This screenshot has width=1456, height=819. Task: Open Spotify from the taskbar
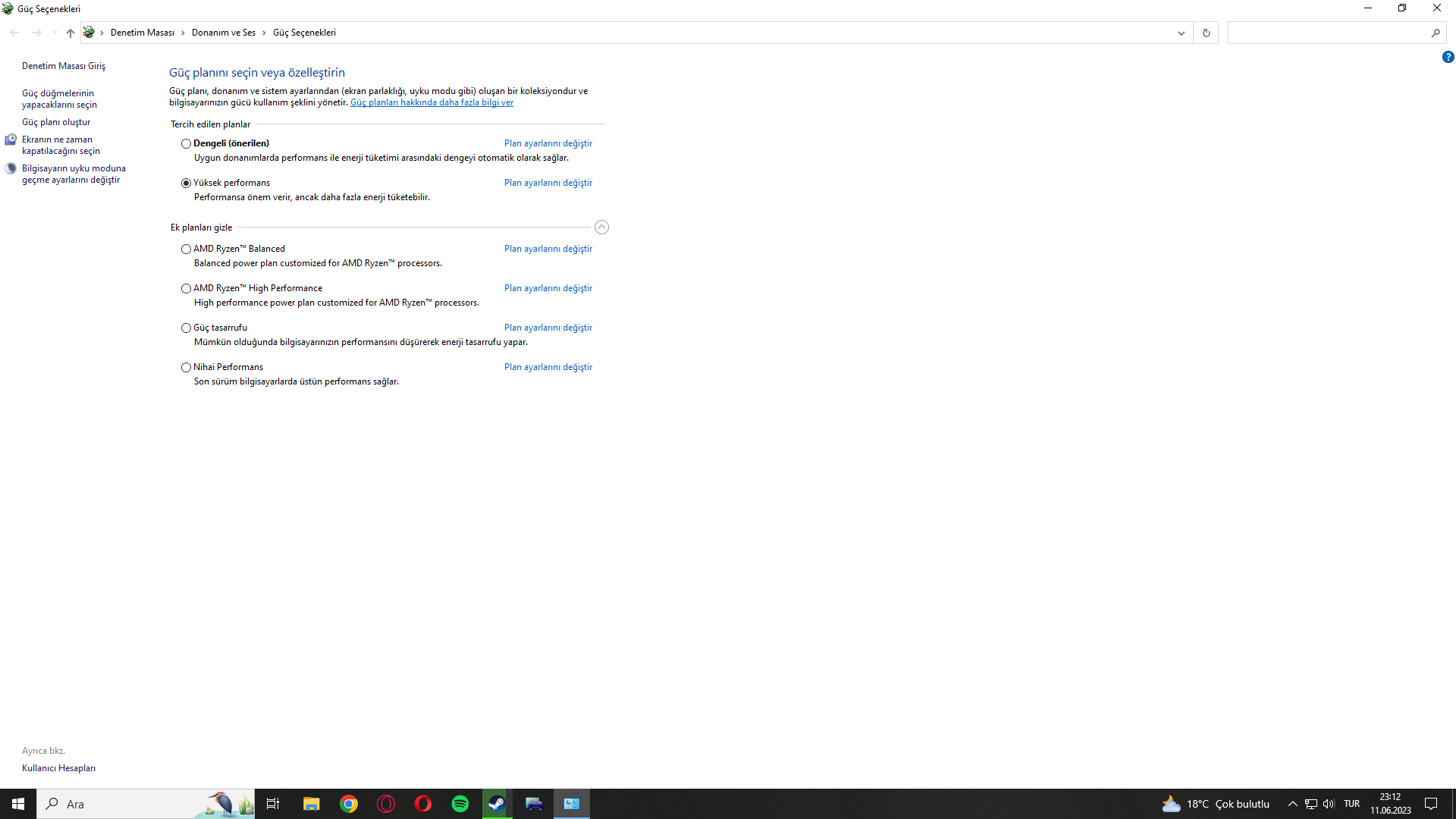click(x=460, y=804)
